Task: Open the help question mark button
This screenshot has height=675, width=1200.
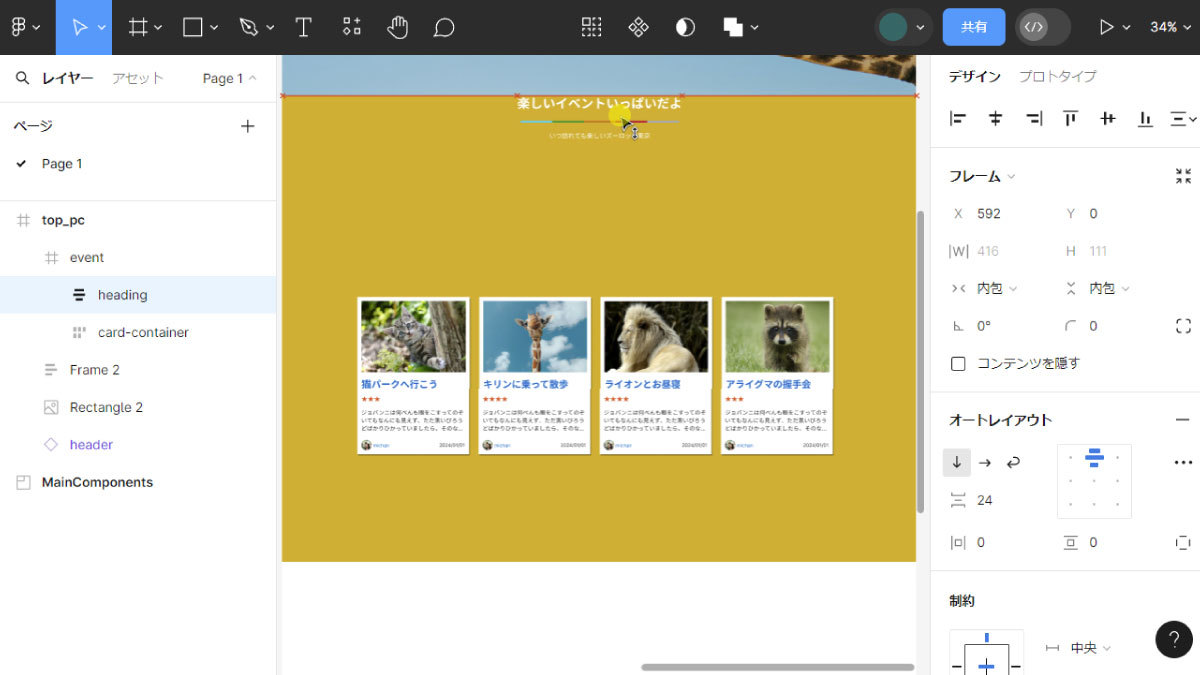Action: coord(1174,639)
